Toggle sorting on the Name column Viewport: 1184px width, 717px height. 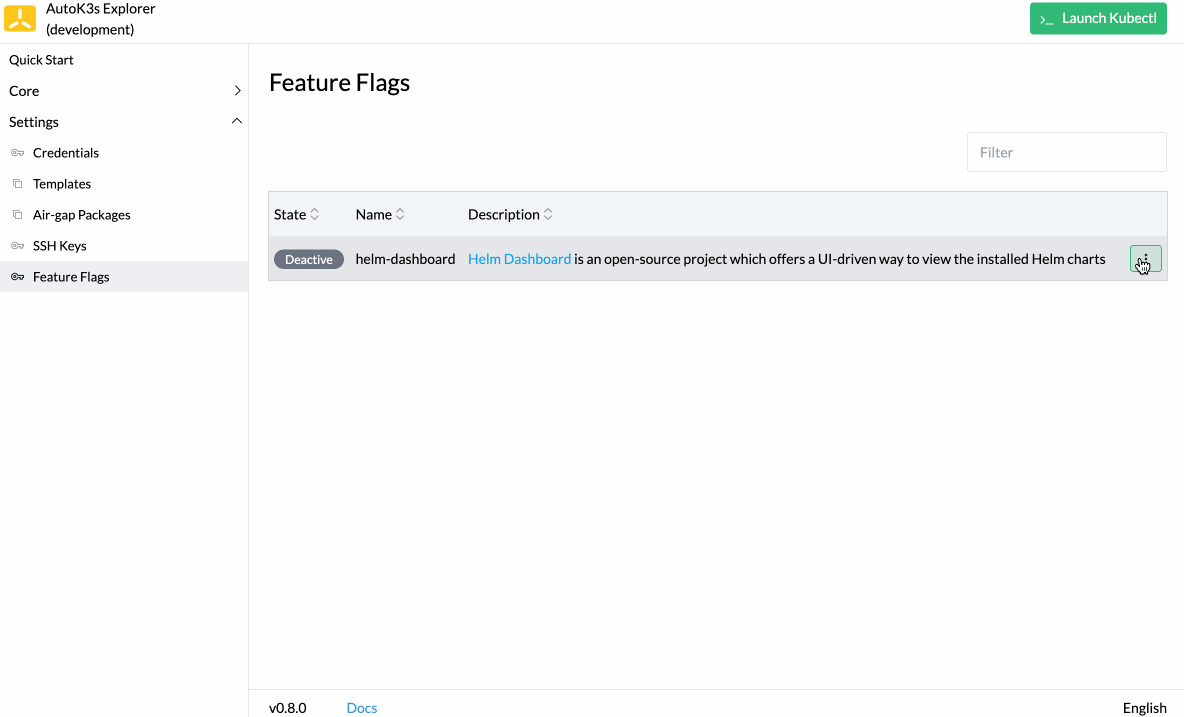400,213
